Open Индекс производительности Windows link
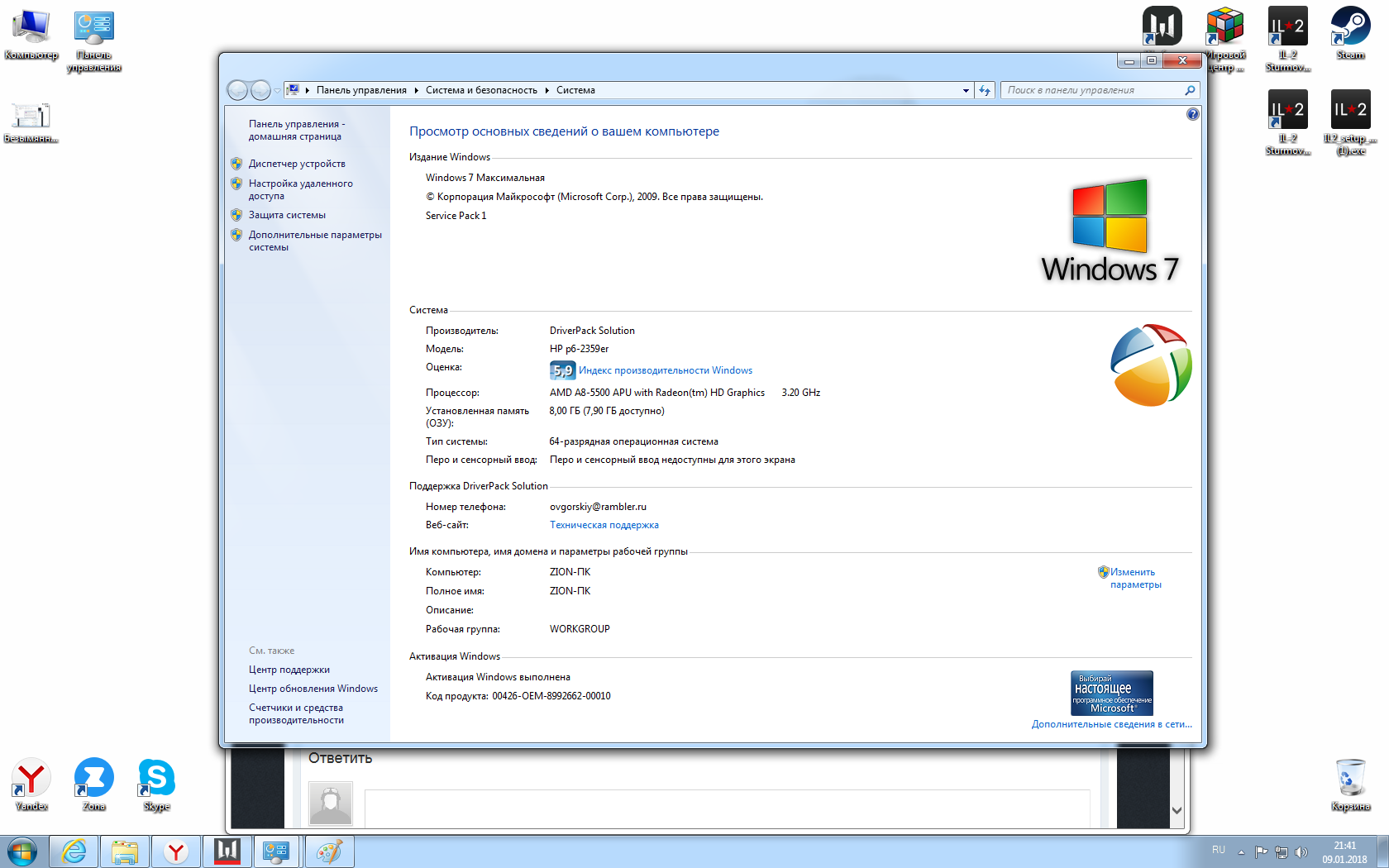Screen dimensions: 1389x868 pos(666,370)
